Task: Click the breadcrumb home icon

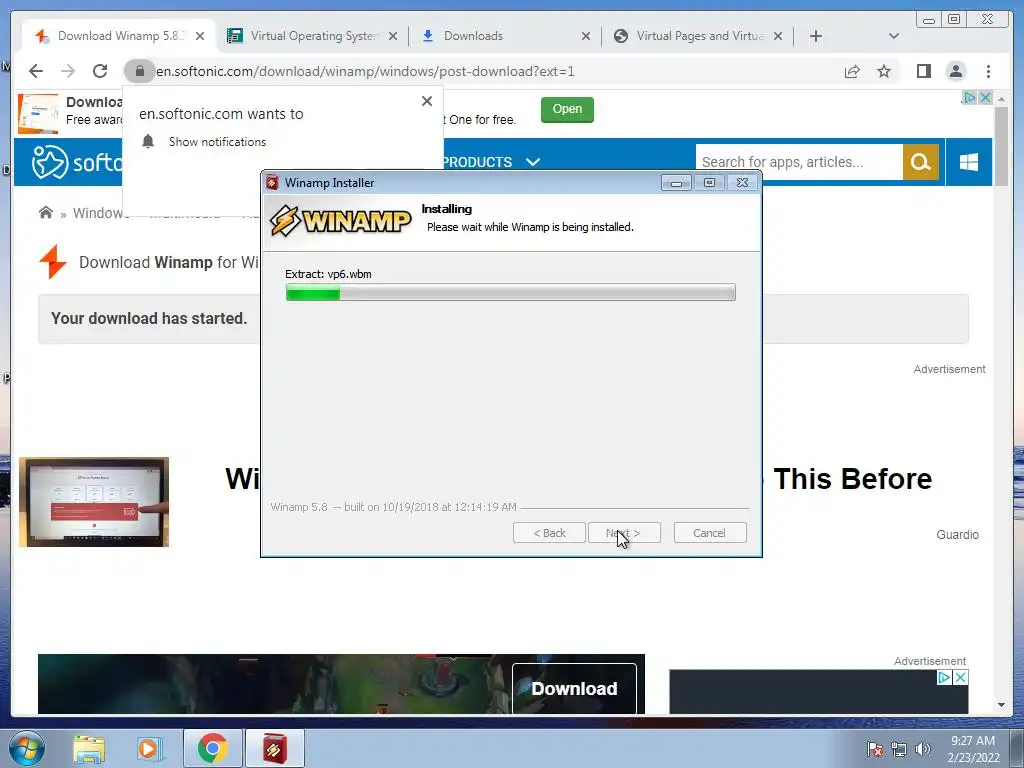Action: click(46, 212)
